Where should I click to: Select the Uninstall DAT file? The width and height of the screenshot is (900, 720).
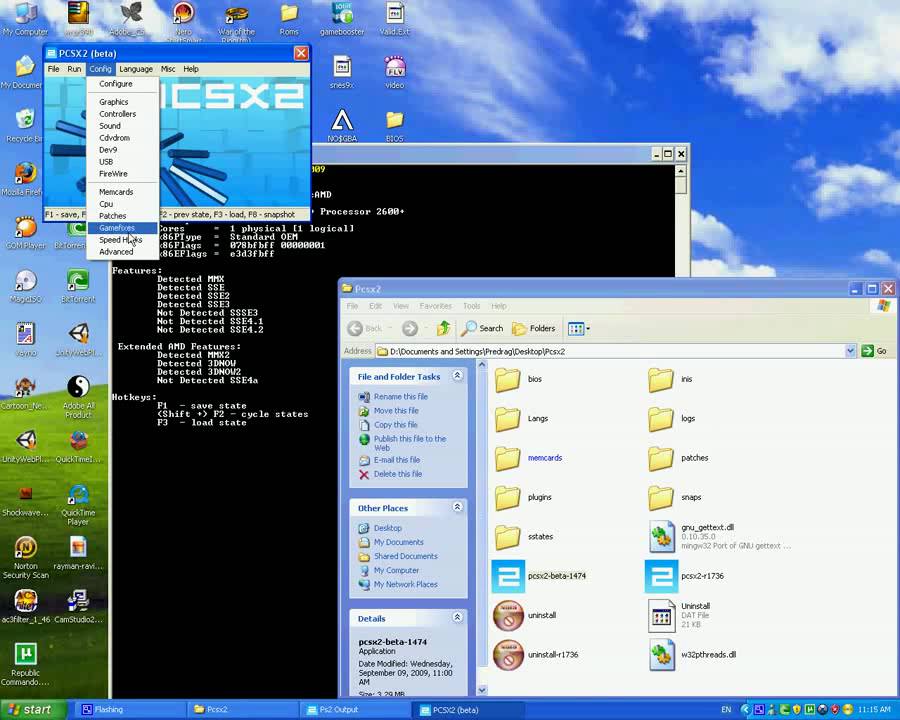click(661, 616)
